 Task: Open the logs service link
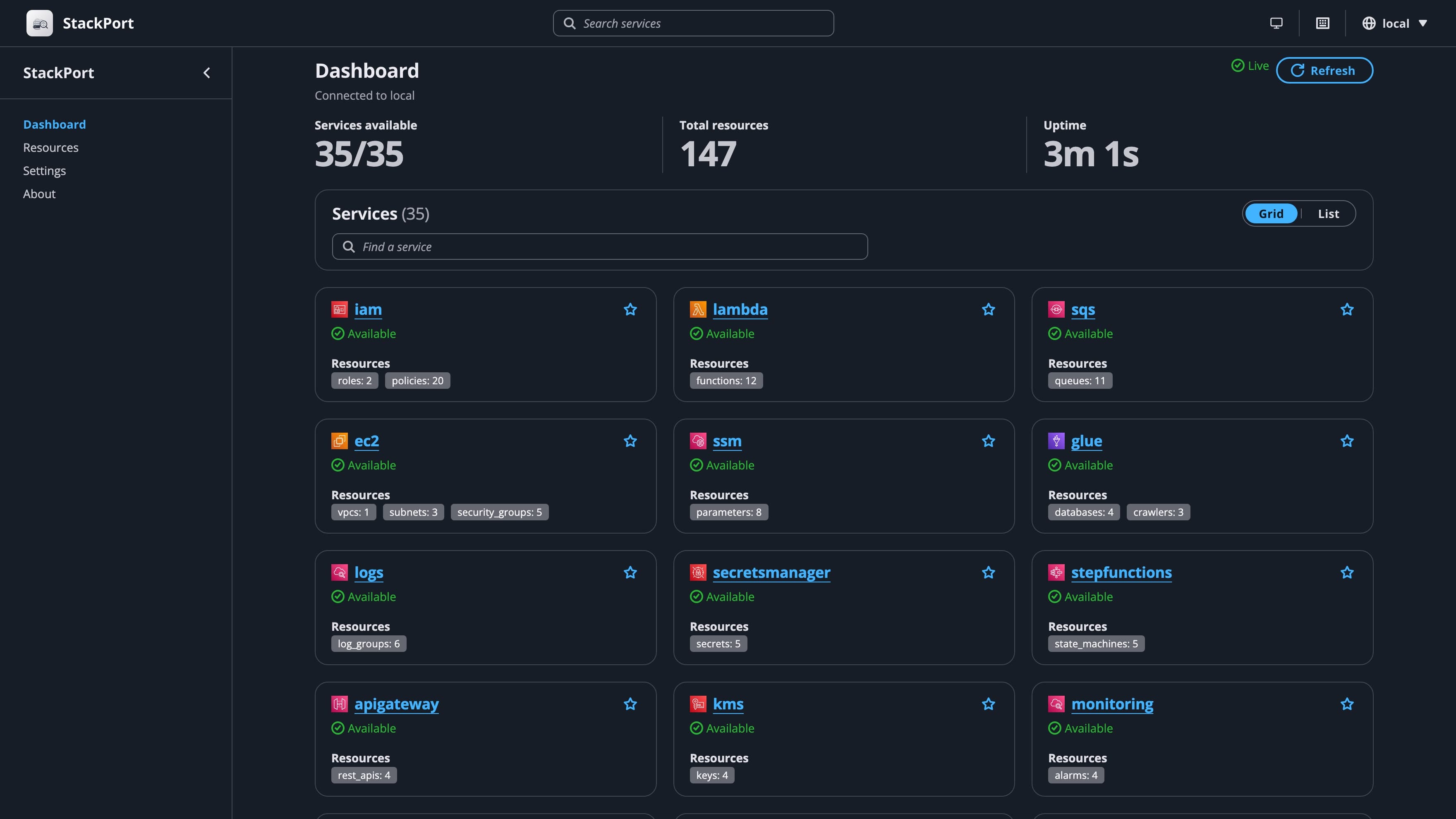(369, 572)
